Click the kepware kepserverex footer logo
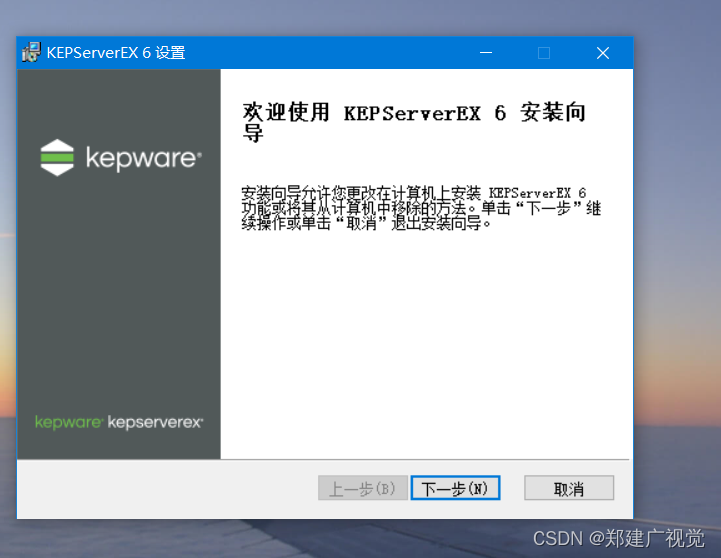The image size is (721, 558). [x=119, y=422]
